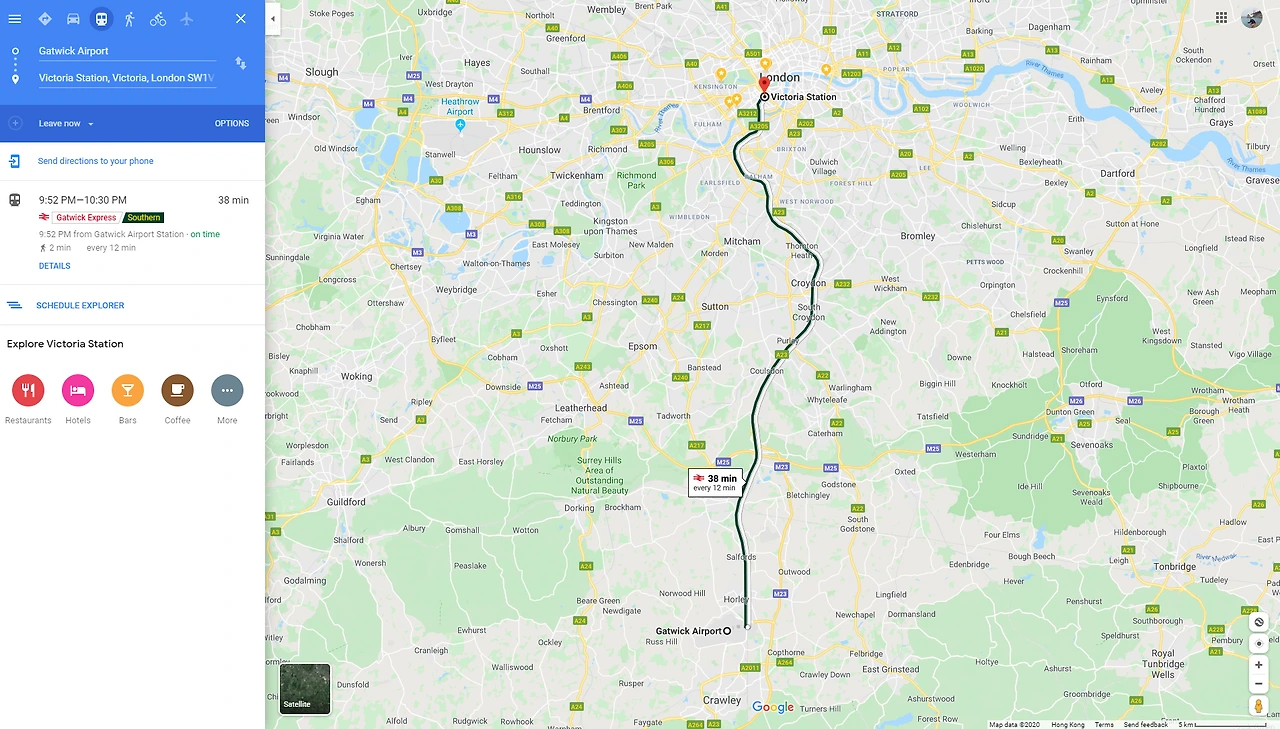The height and width of the screenshot is (729, 1280).
Task: Expand the Leave now dropdown
Action: click(66, 124)
